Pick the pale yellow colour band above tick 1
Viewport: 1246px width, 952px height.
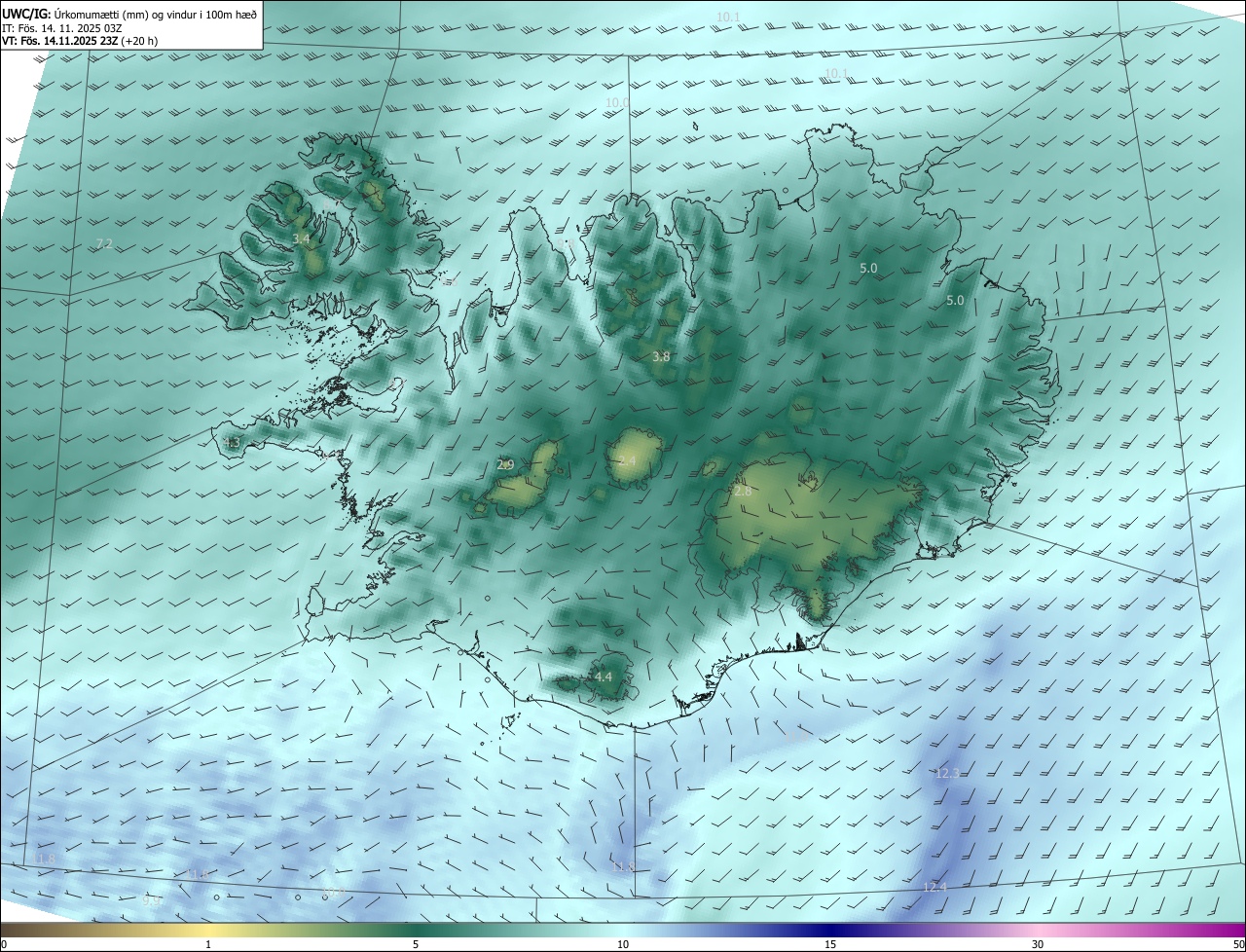point(208,930)
